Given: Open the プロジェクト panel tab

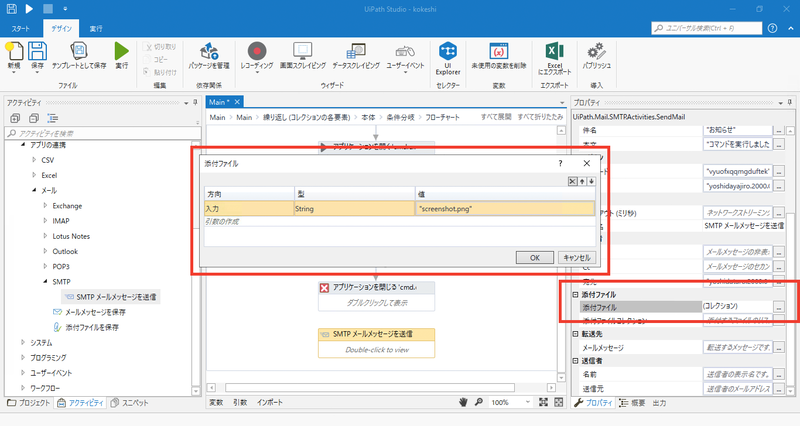Looking at the screenshot, I should coord(29,403).
